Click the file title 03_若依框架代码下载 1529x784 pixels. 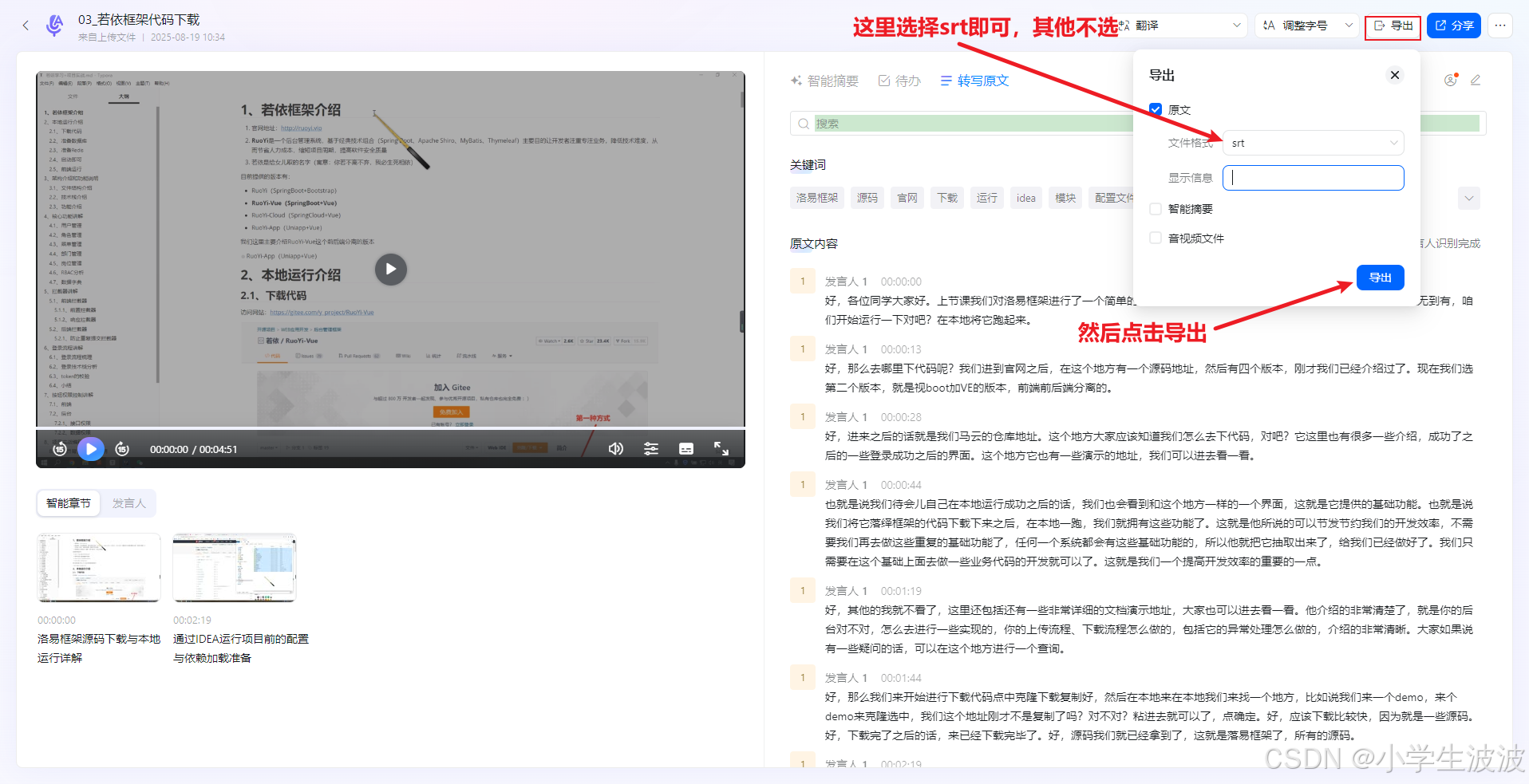(x=139, y=20)
